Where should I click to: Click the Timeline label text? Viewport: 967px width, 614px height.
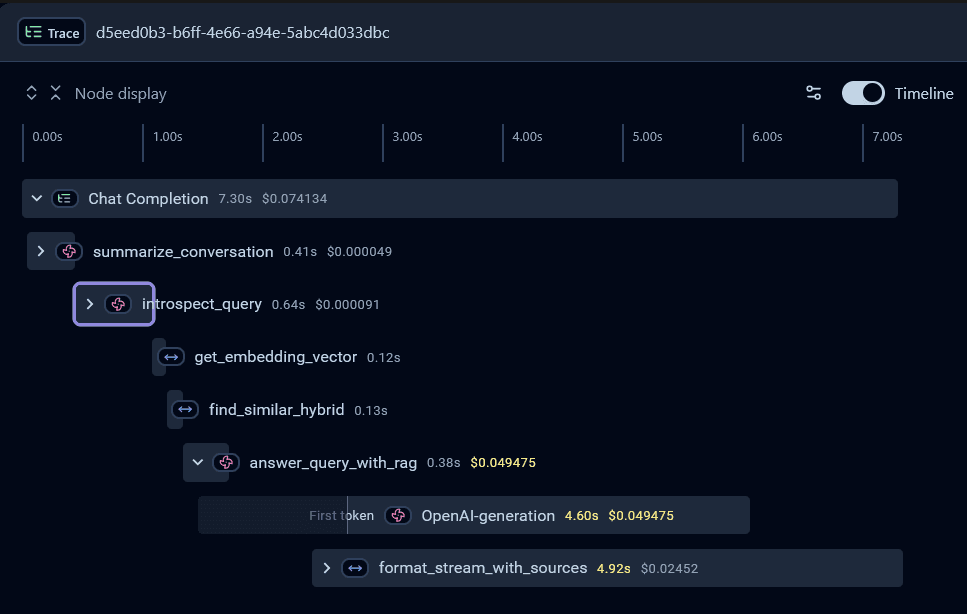tap(924, 94)
